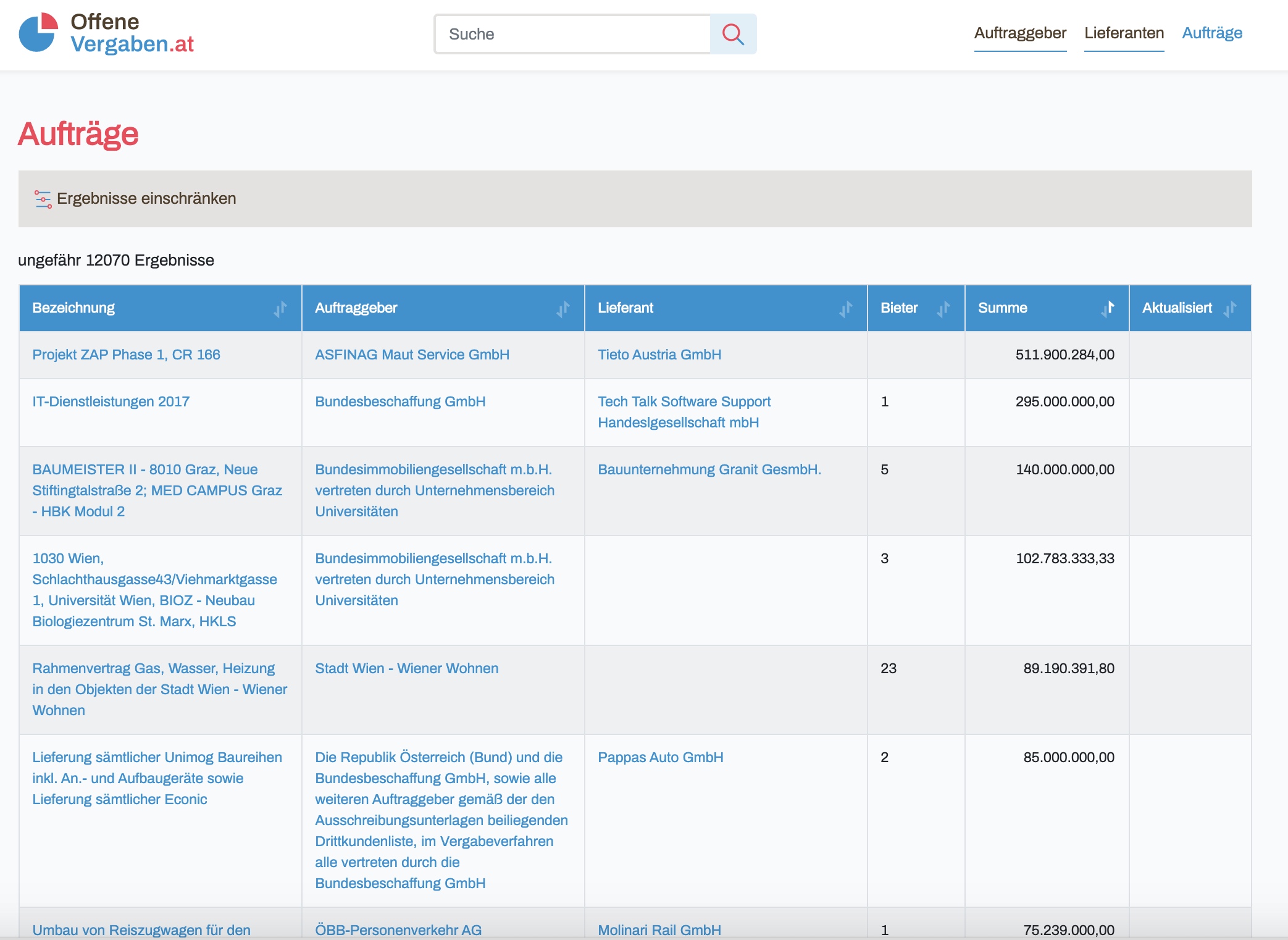
Task: Click the sum 295.000.000,00
Action: click(x=1065, y=401)
